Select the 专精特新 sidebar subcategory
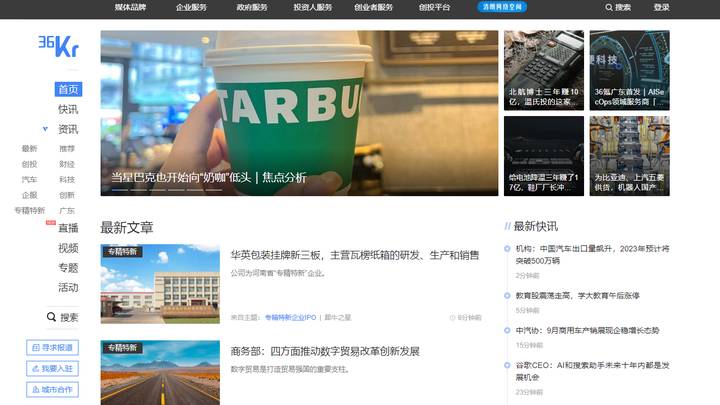 click(x=29, y=211)
